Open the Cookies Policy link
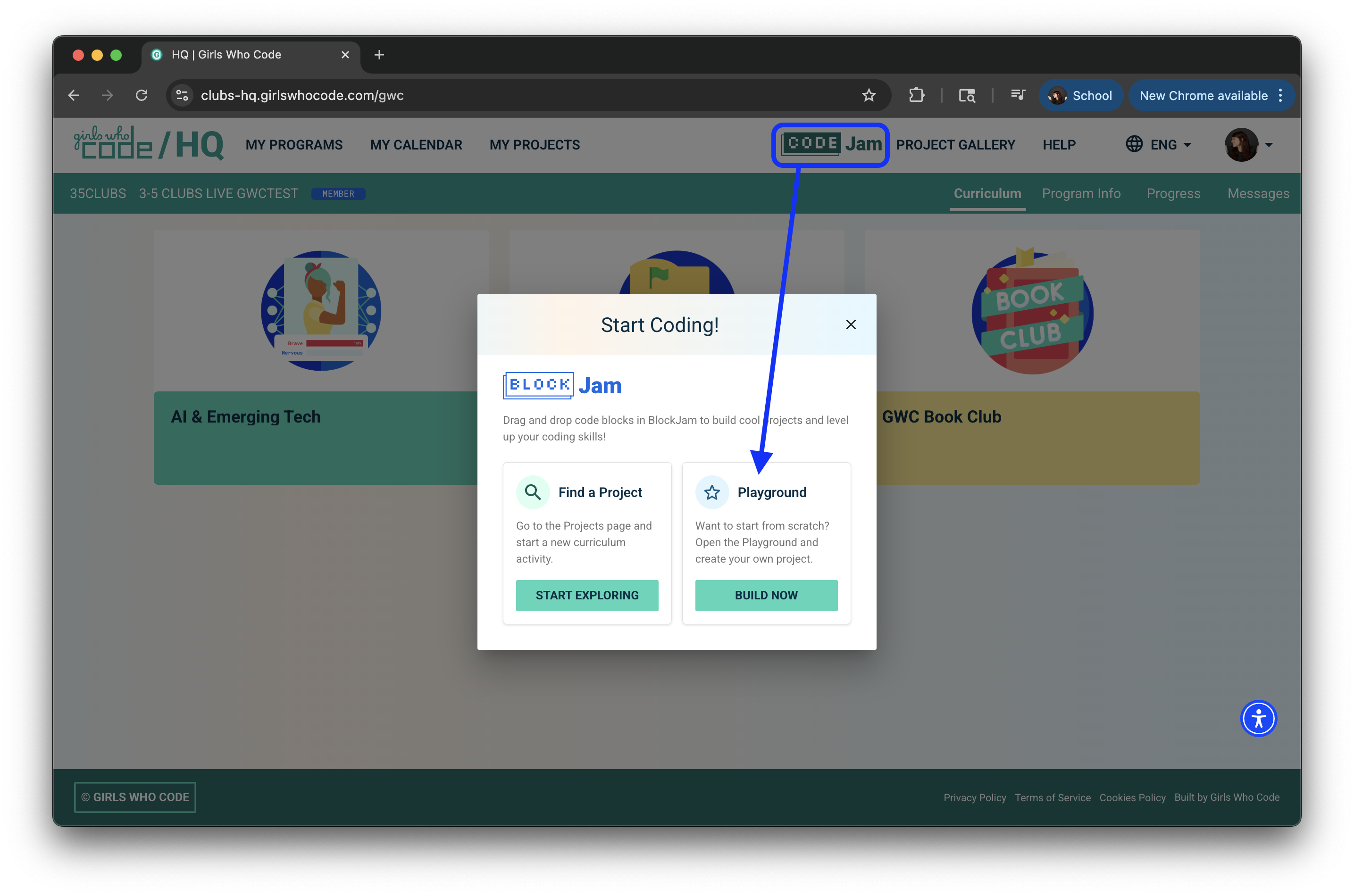 point(1132,797)
